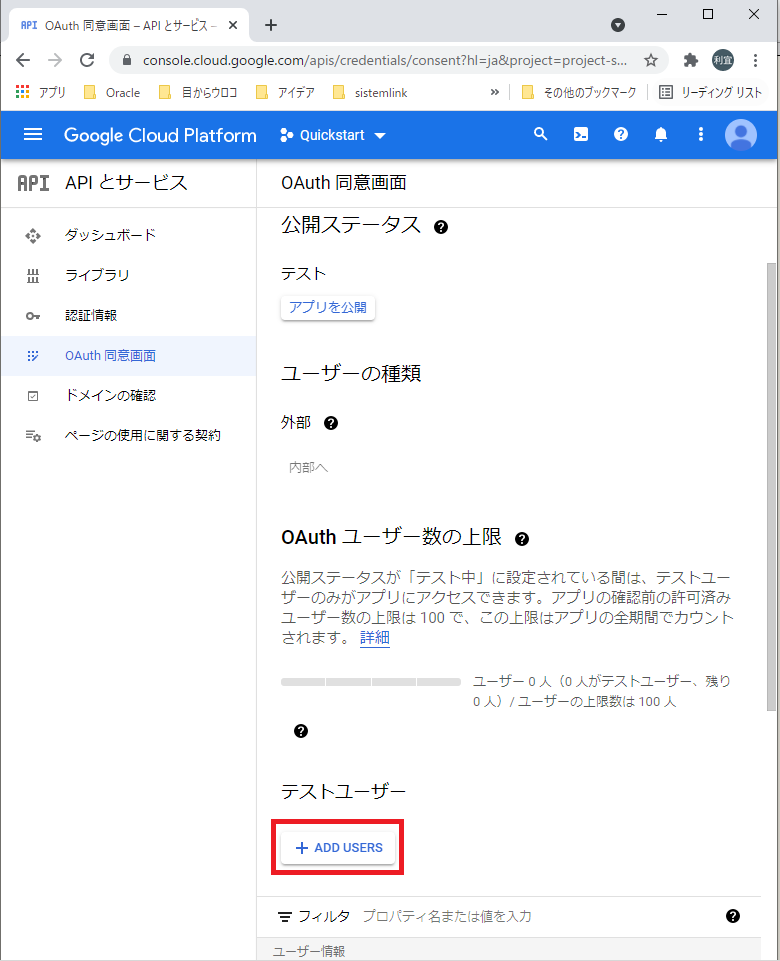Click the address bar URL
Screen dimensions: 780x961
click(x=385, y=60)
